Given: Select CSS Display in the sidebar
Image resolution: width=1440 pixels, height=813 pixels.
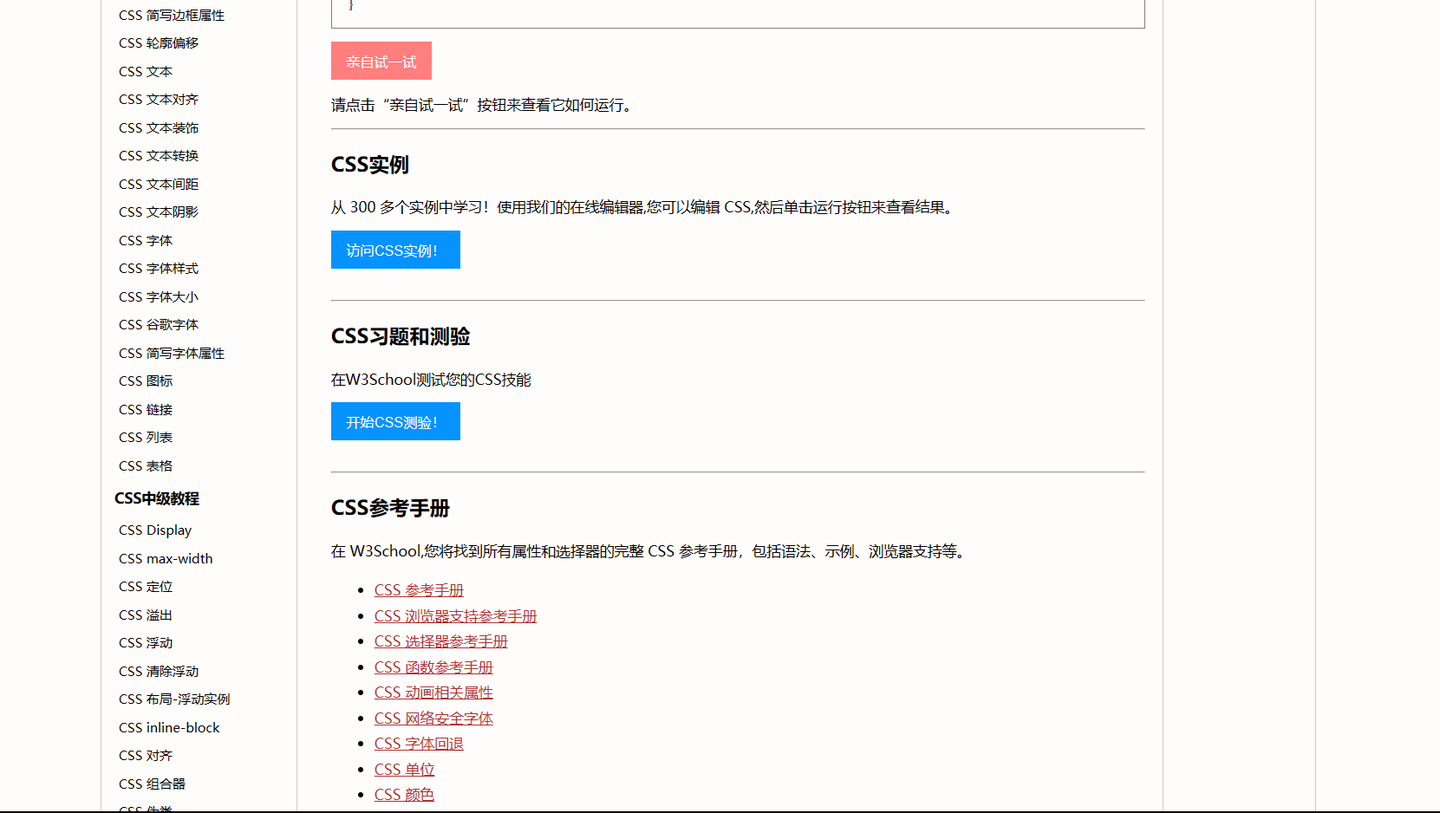Looking at the screenshot, I should point(155,530).
